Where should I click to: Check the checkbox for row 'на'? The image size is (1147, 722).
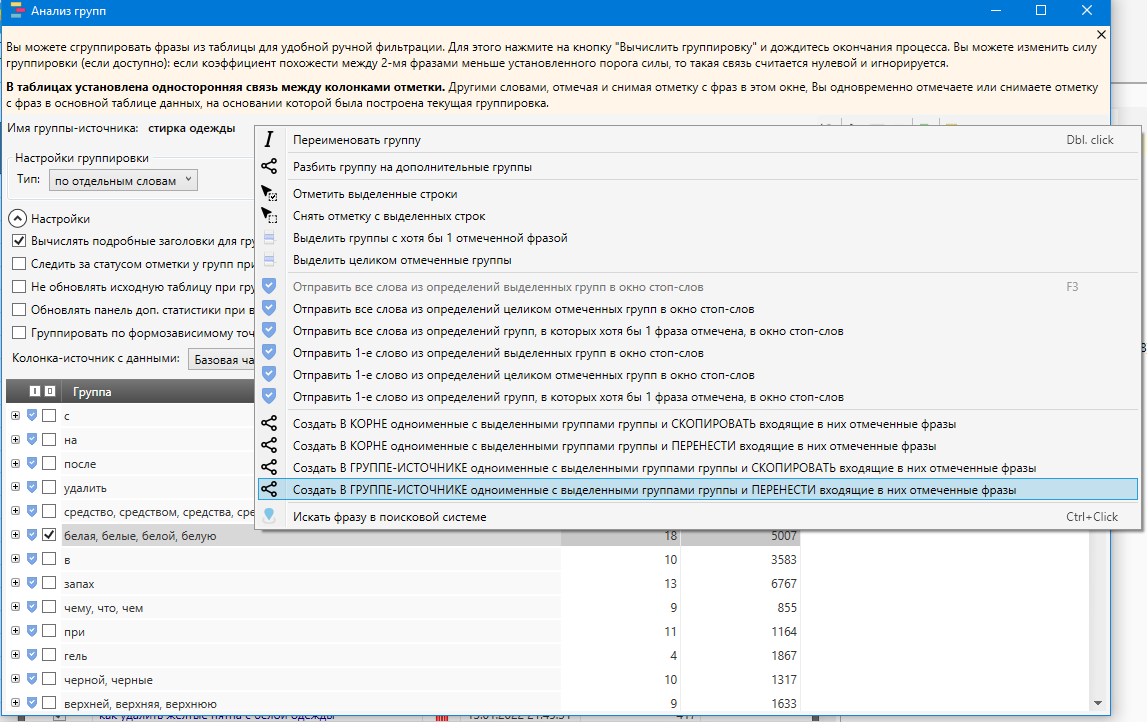coord(49,439)
